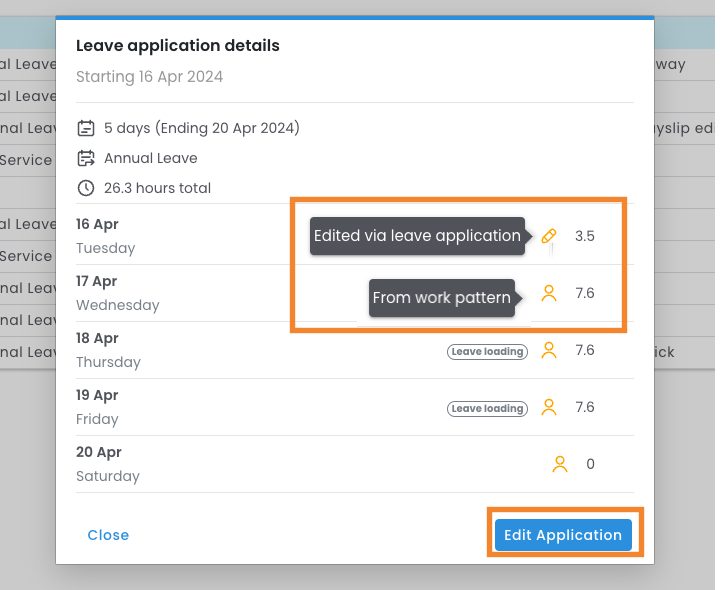The image size is (723, 590).
Task: Click the person icon on 20 Apr row
Action: point(560,464)
